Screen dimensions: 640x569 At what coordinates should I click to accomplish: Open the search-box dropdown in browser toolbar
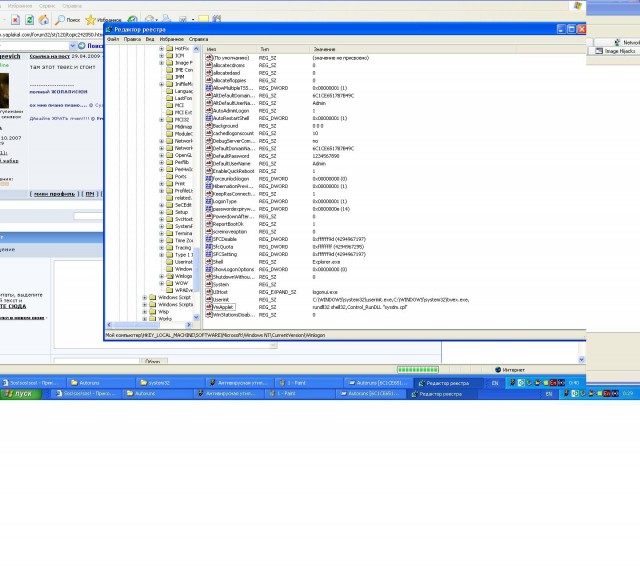pos(72,46)
